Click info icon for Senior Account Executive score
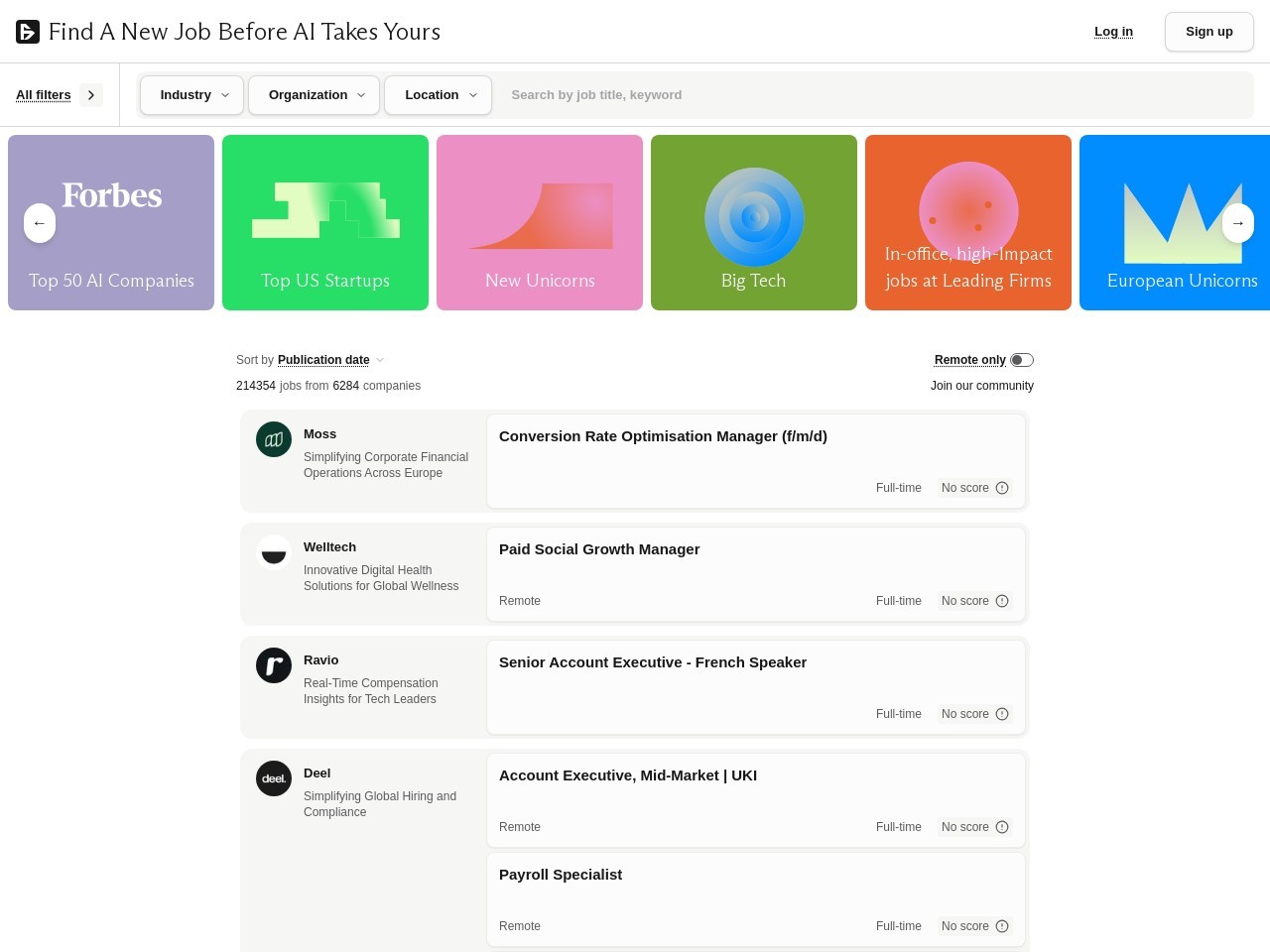1270x952 pixels. pyautogui.click(x=1002, y=714)
